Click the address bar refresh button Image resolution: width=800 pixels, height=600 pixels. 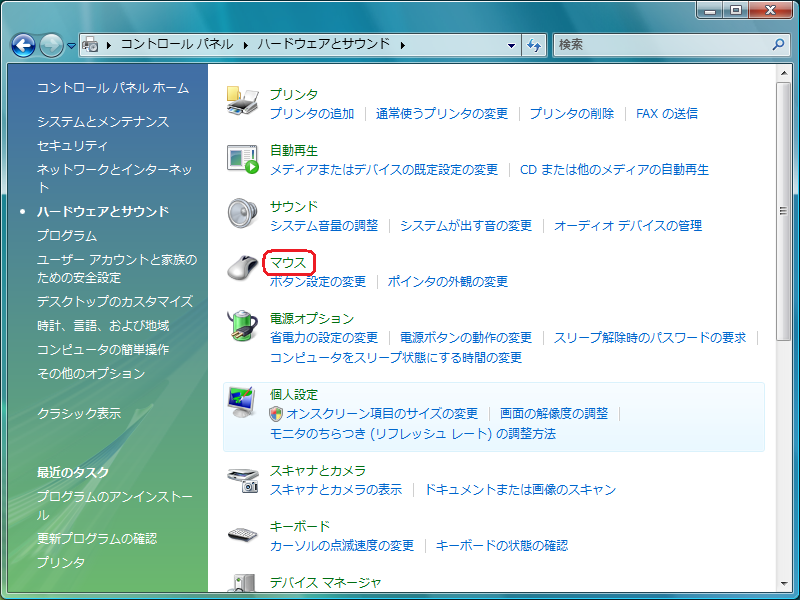[x=534, y=45]
